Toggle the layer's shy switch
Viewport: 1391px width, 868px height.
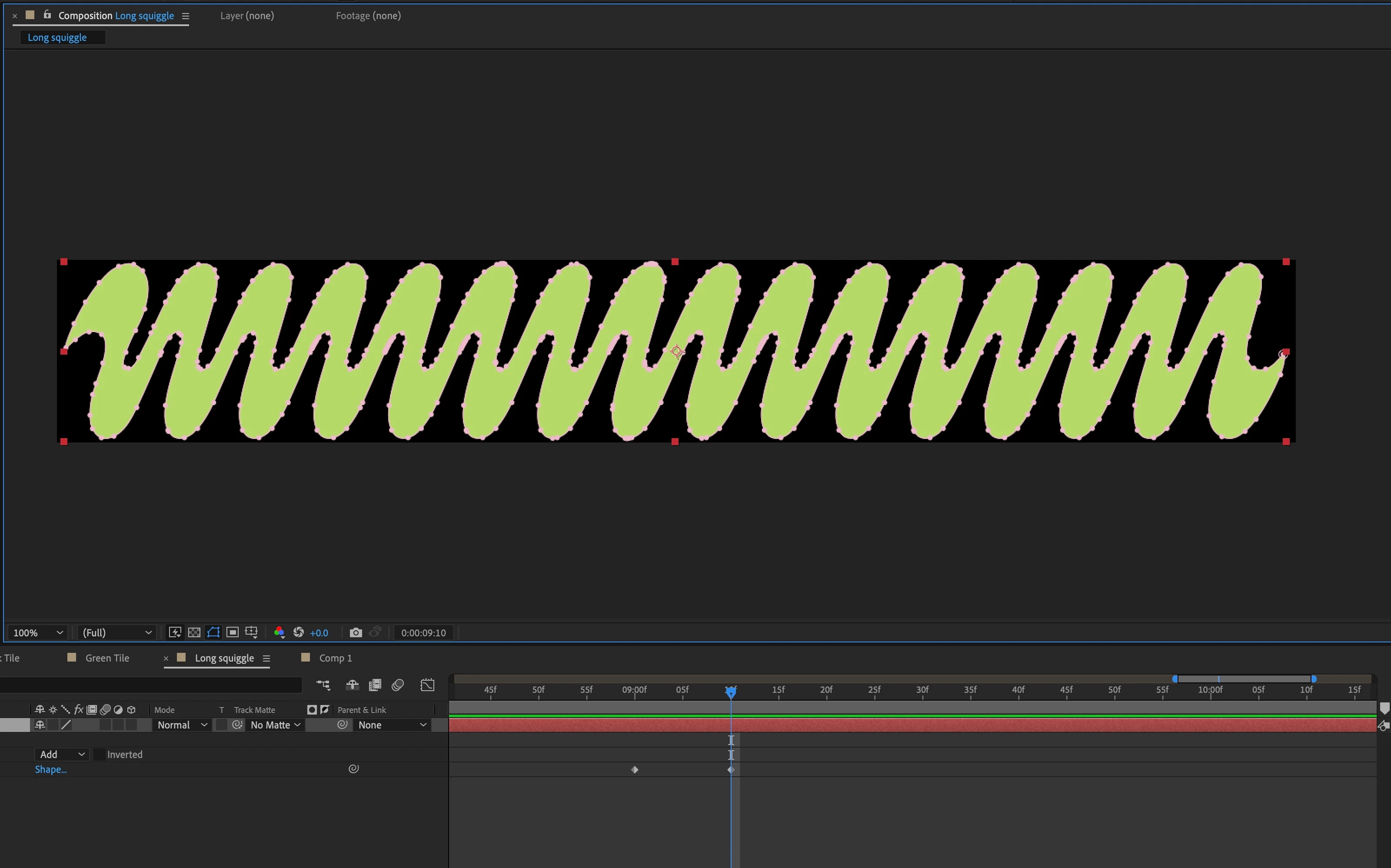coord(40,725)
